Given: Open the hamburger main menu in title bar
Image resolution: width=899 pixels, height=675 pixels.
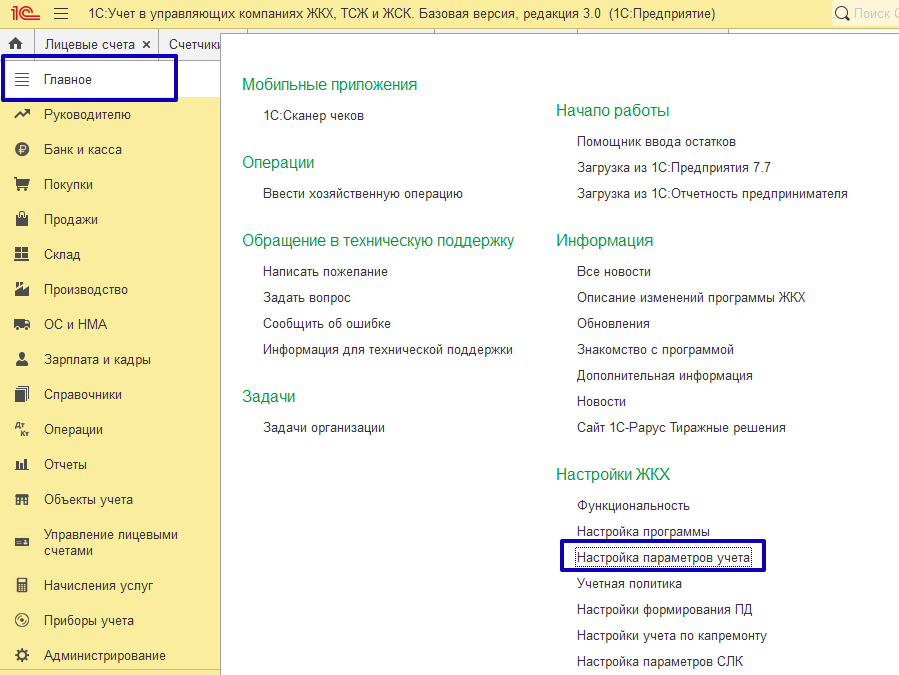Looking at the screenshot, I should 61,15.
